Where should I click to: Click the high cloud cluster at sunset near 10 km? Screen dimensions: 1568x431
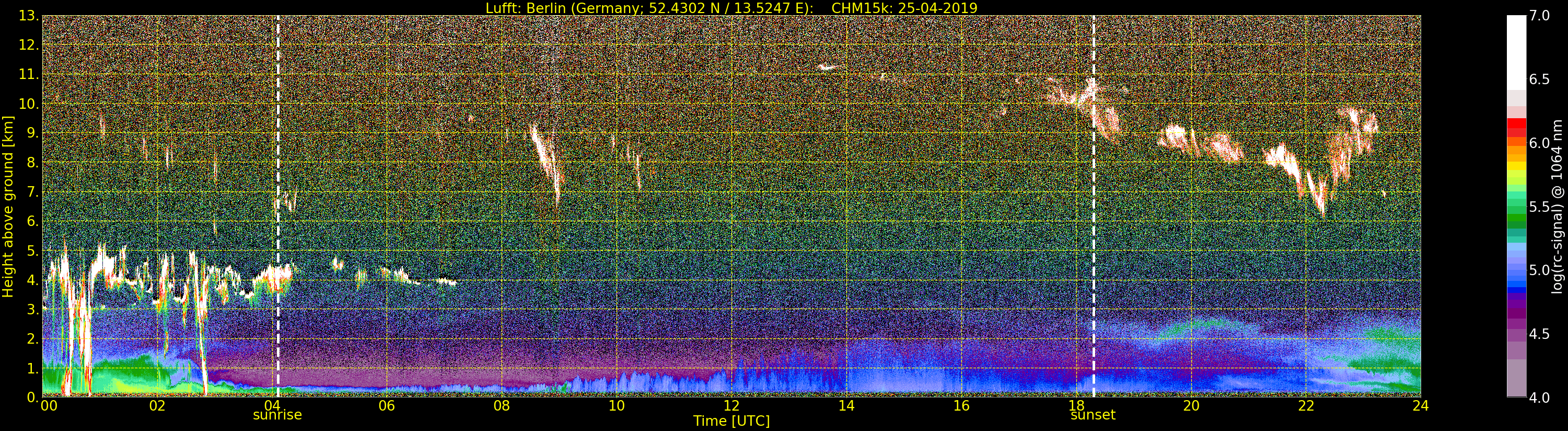pyautogui.click(x=1074, y=93)
